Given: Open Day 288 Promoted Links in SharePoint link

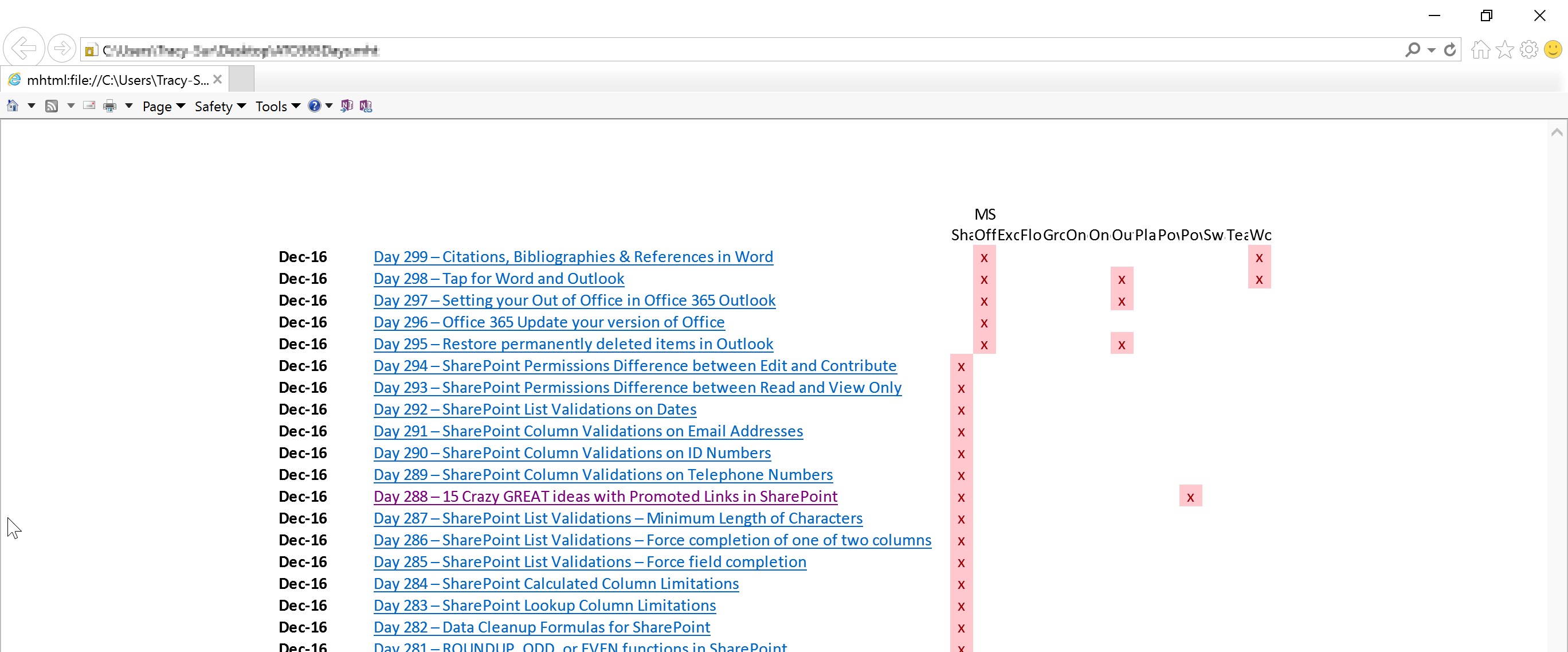Looking at the screenshot, I should (x=605, y=497).
